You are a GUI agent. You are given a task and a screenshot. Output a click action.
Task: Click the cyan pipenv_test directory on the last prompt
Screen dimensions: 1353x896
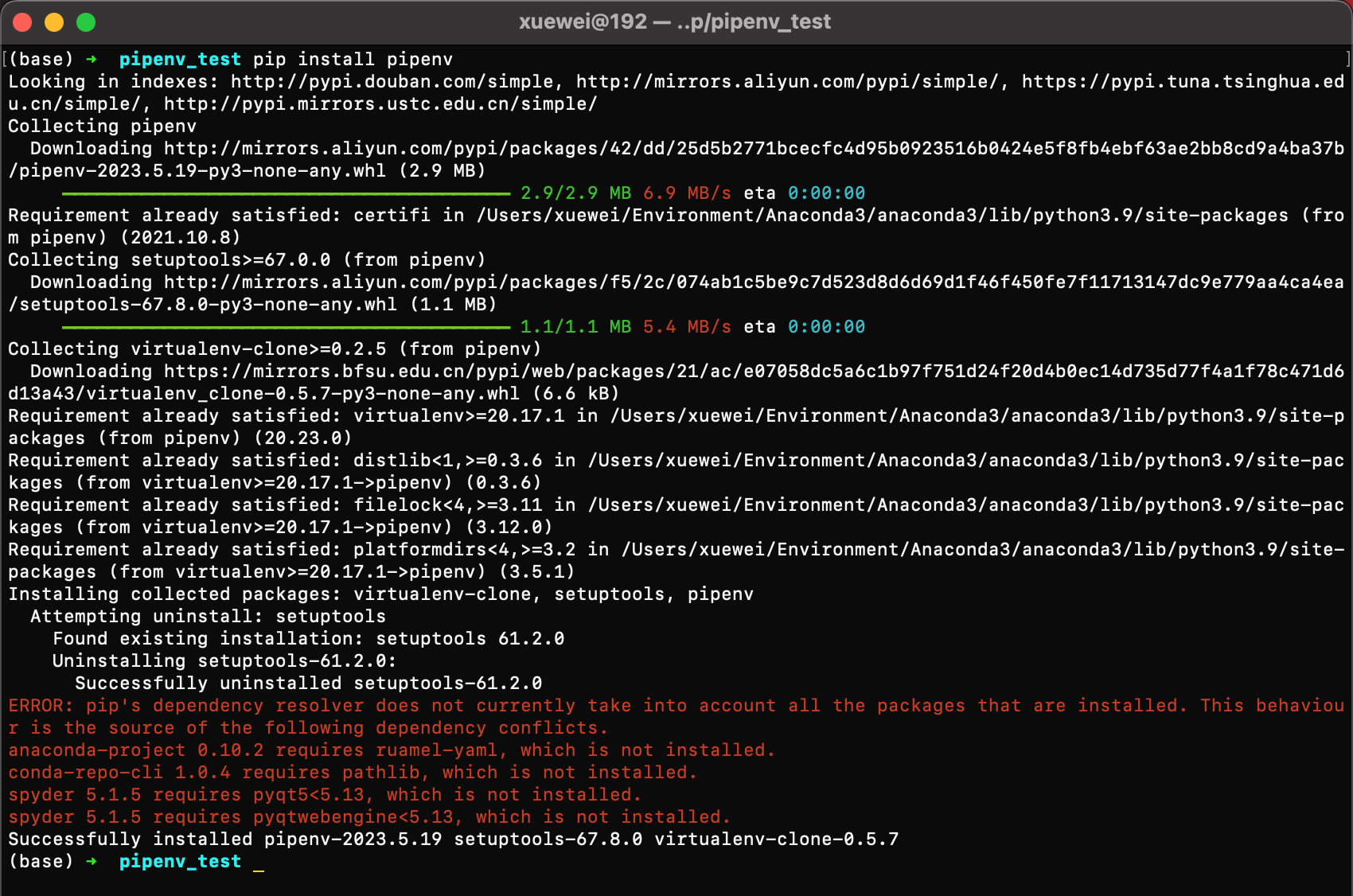coord(180,862)
